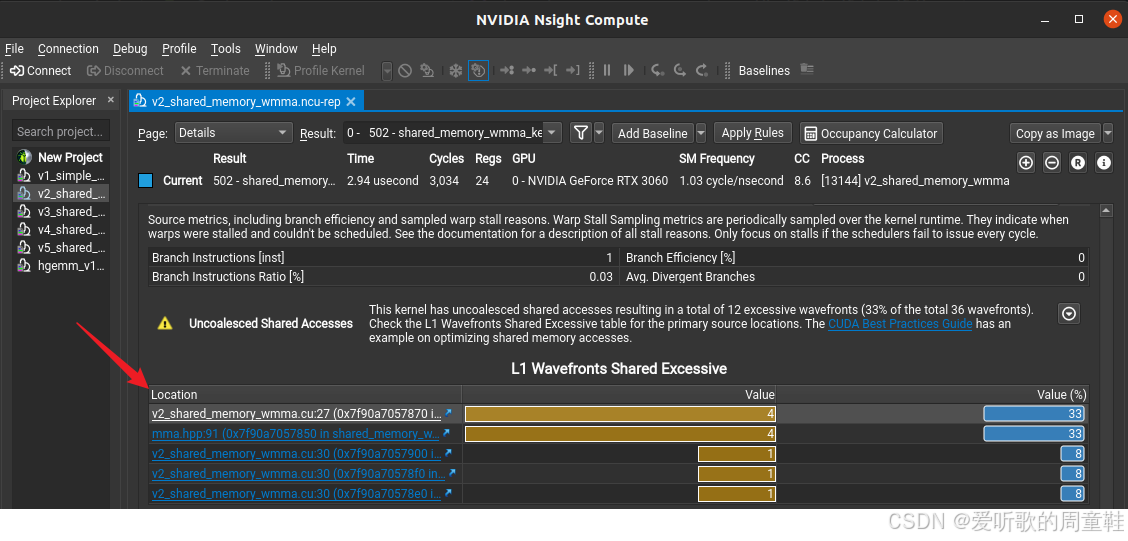
Task: Click the filter funnel icon
Action: (581, 133)
